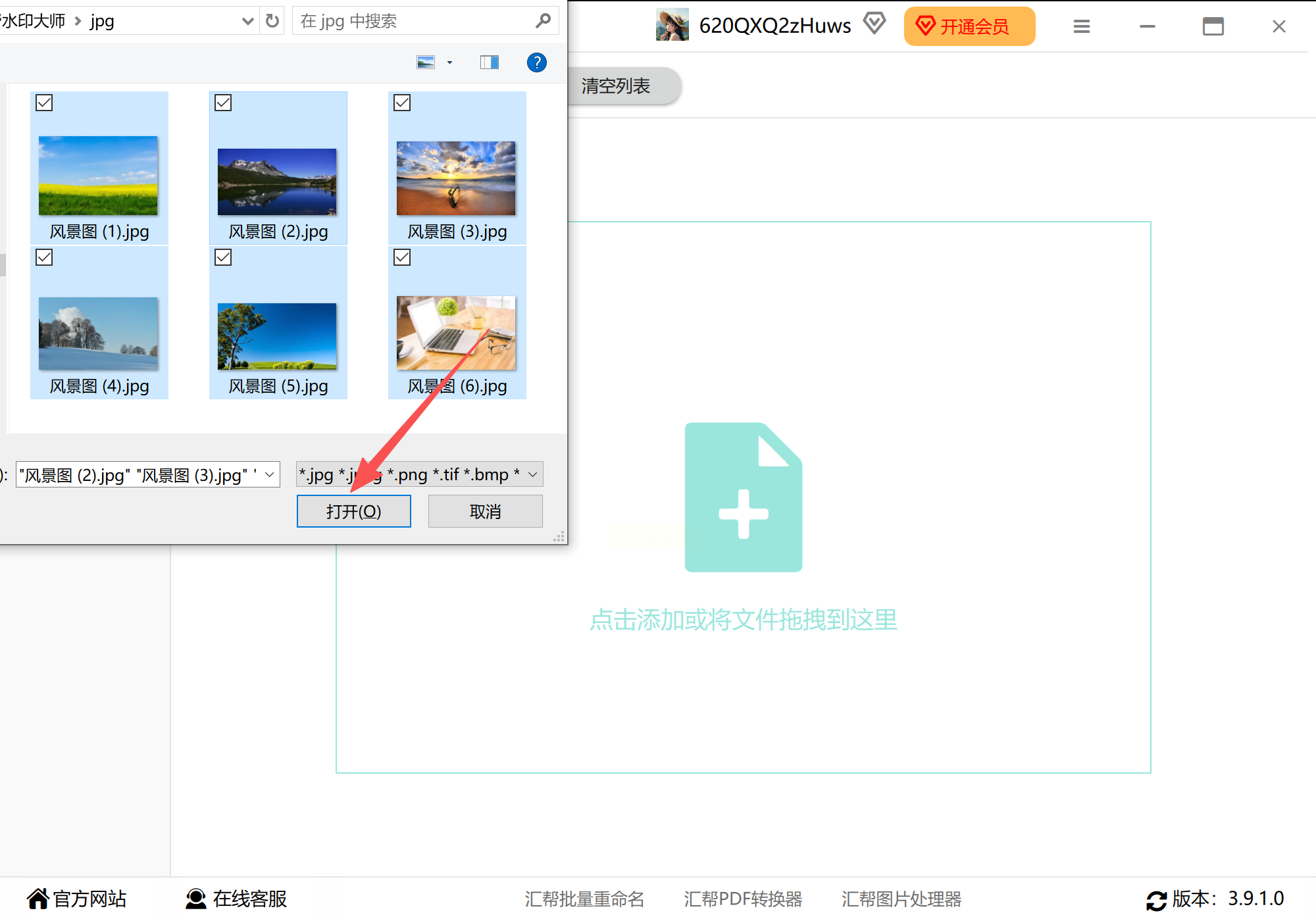Image resolution: width=1316 pixels, height=921 pixels.
Task: Uncheck the 风景图 (1).jpg checkbox
Action: [x=44, y=103]
